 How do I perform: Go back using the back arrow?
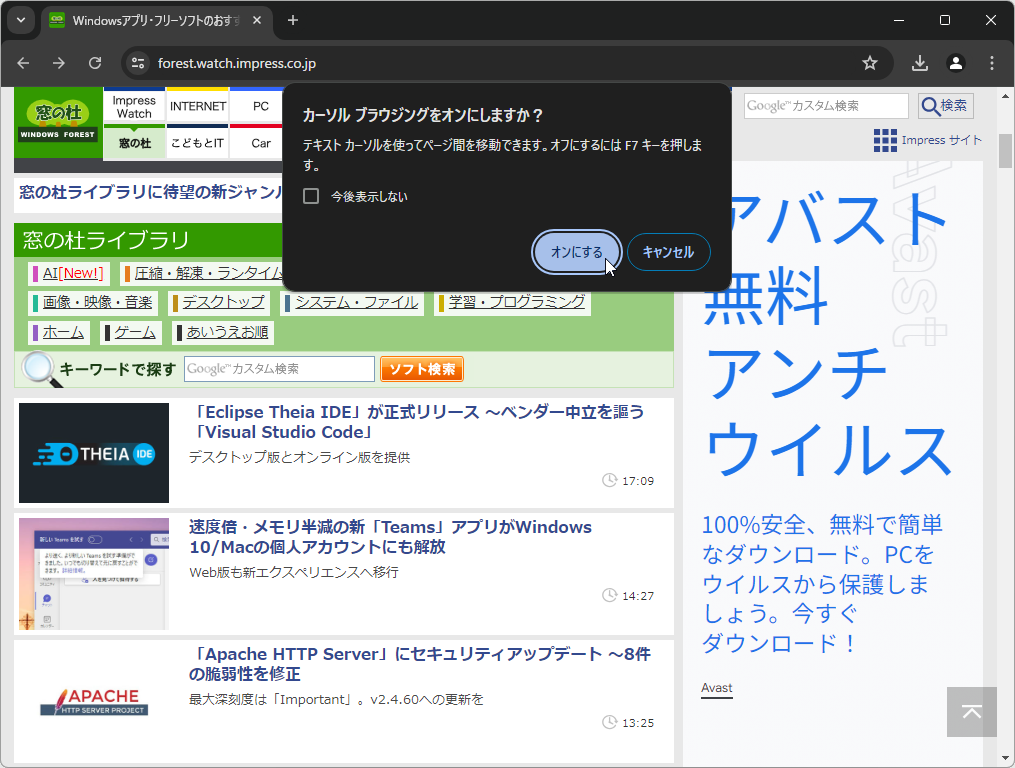(23, 62)
